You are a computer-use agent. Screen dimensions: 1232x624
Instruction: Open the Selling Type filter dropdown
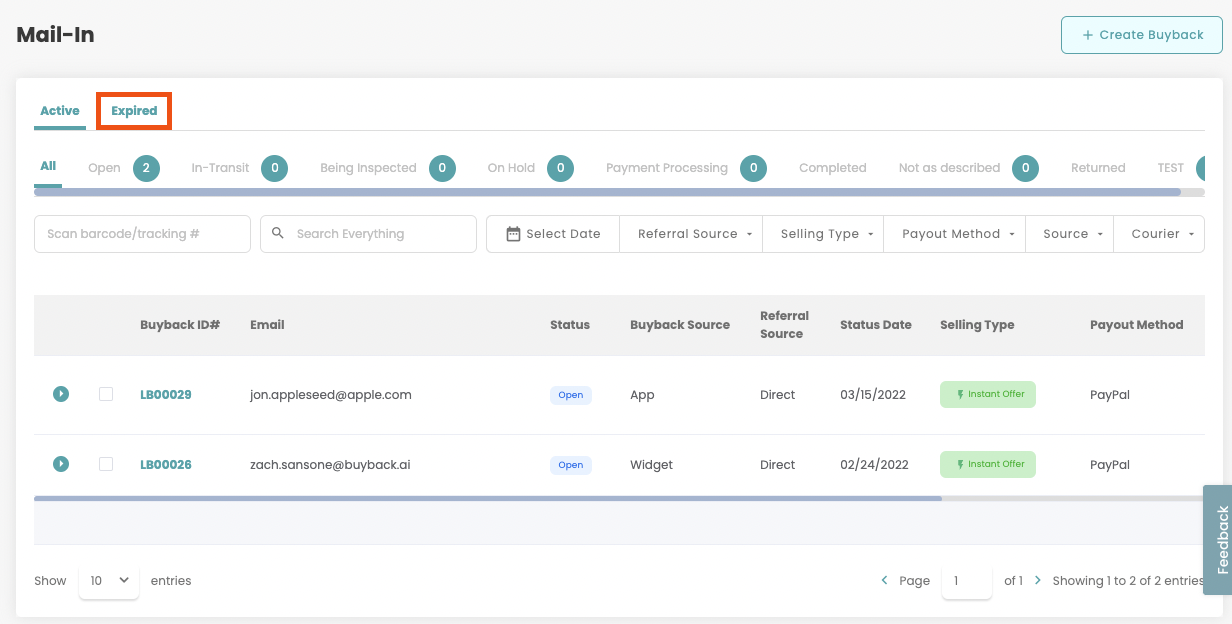[823, 234]
